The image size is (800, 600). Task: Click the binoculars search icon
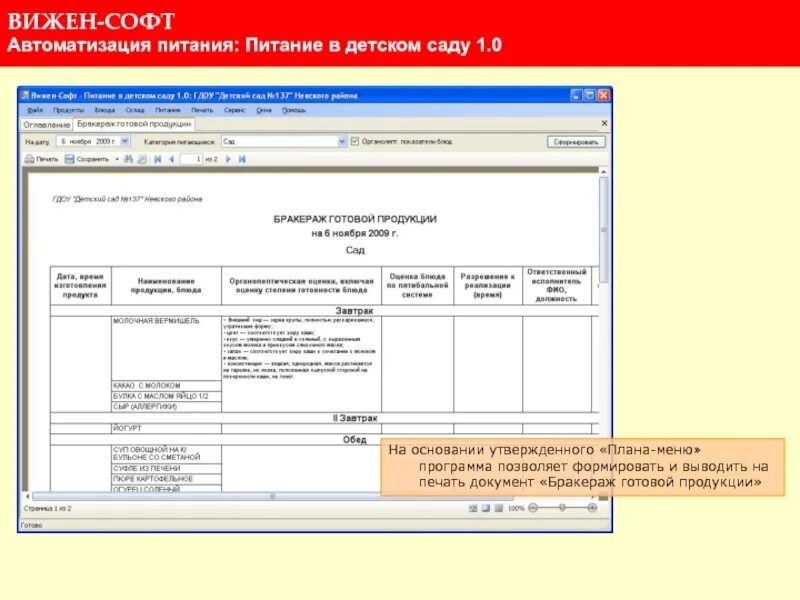pos(129,159)
